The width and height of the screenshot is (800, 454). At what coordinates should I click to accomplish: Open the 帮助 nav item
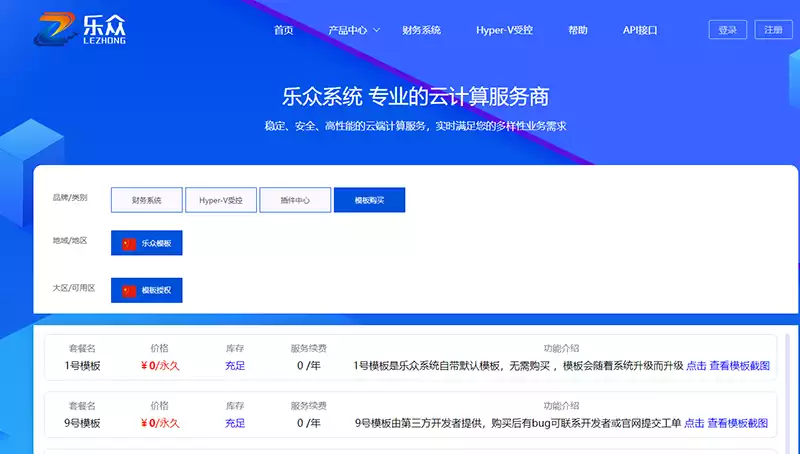click(x=578, y=30)
